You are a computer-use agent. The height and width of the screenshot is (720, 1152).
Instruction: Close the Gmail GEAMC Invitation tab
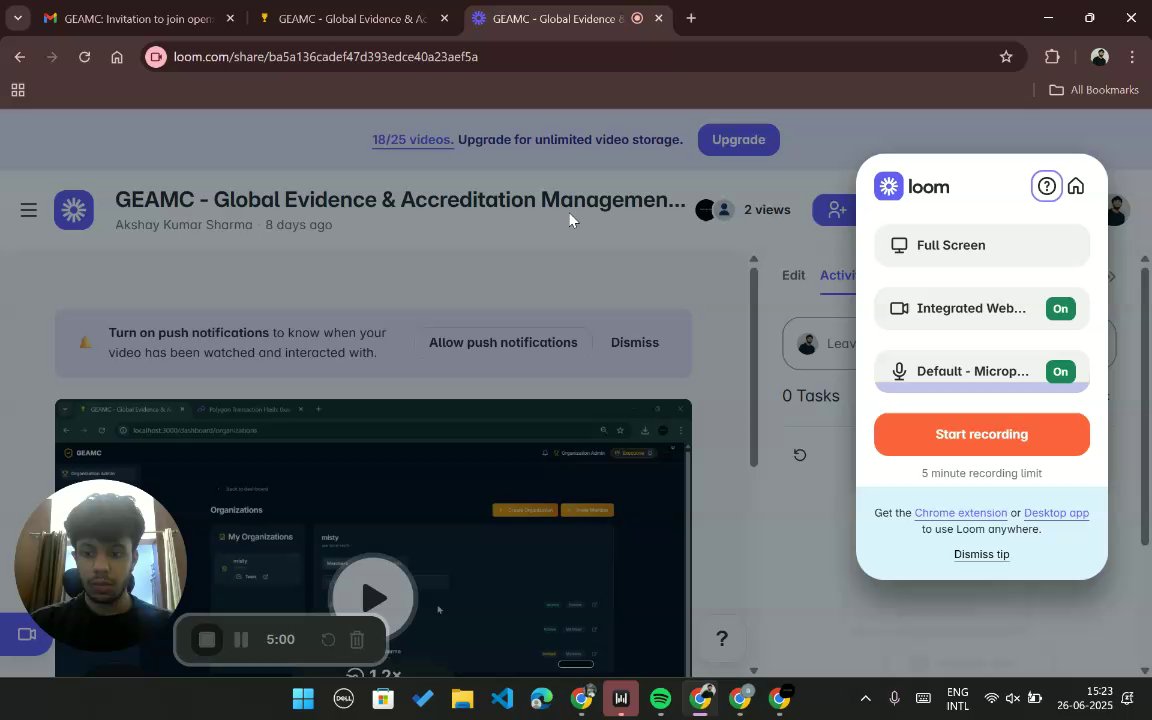pyautogui.click(x=230, y=18)
